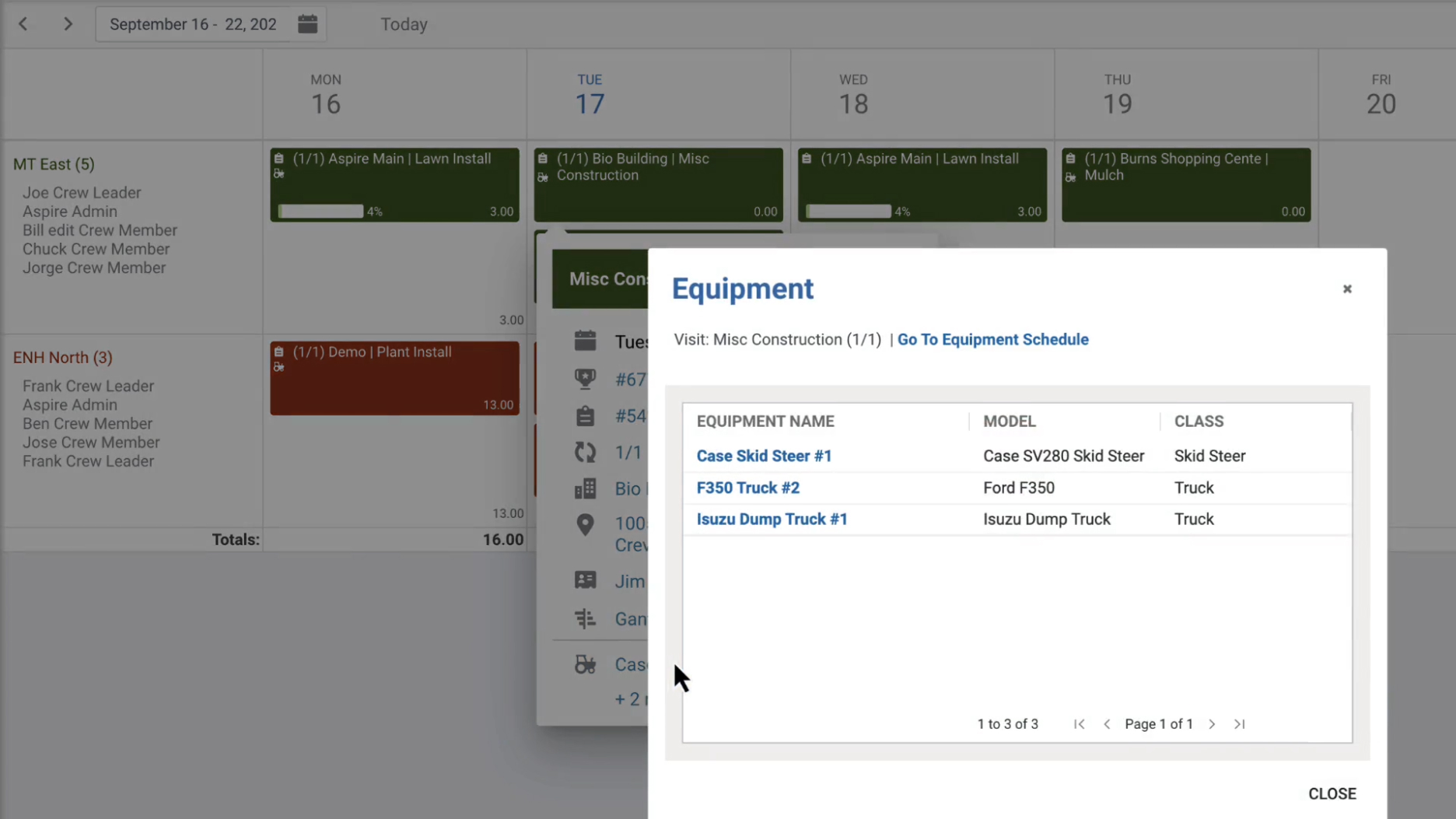
Task: Click Jose Crew Member in ENH North
Action: tap(91, 443)
